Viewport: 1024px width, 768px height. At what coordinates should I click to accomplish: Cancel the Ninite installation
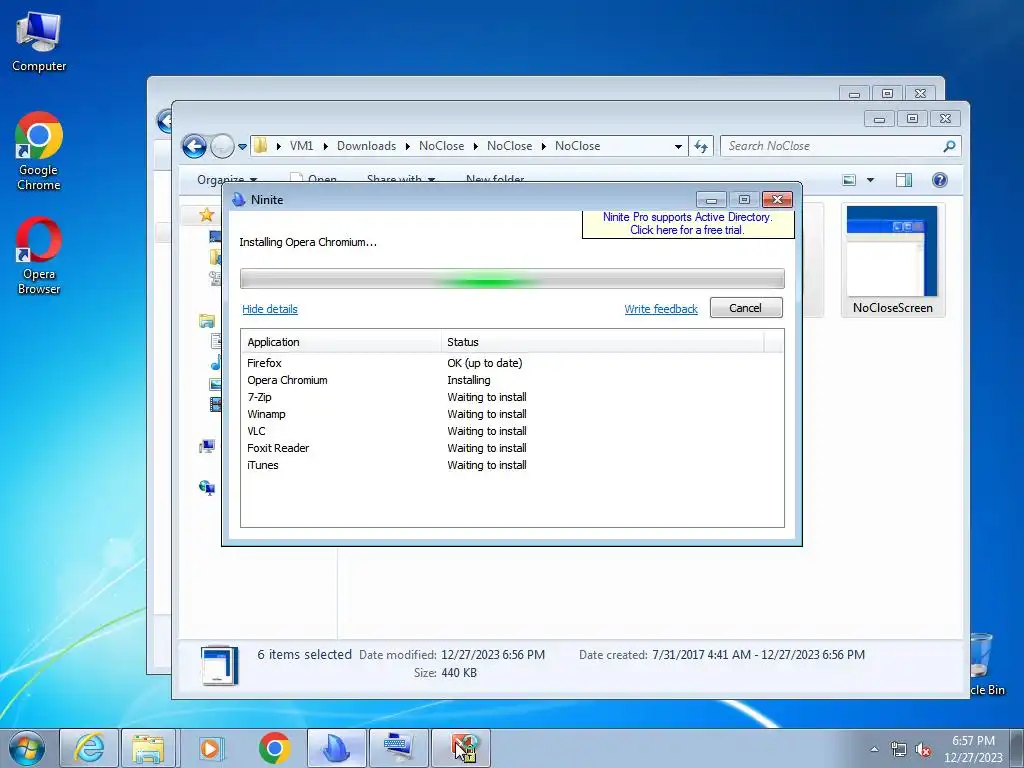(x=746, y=308)
